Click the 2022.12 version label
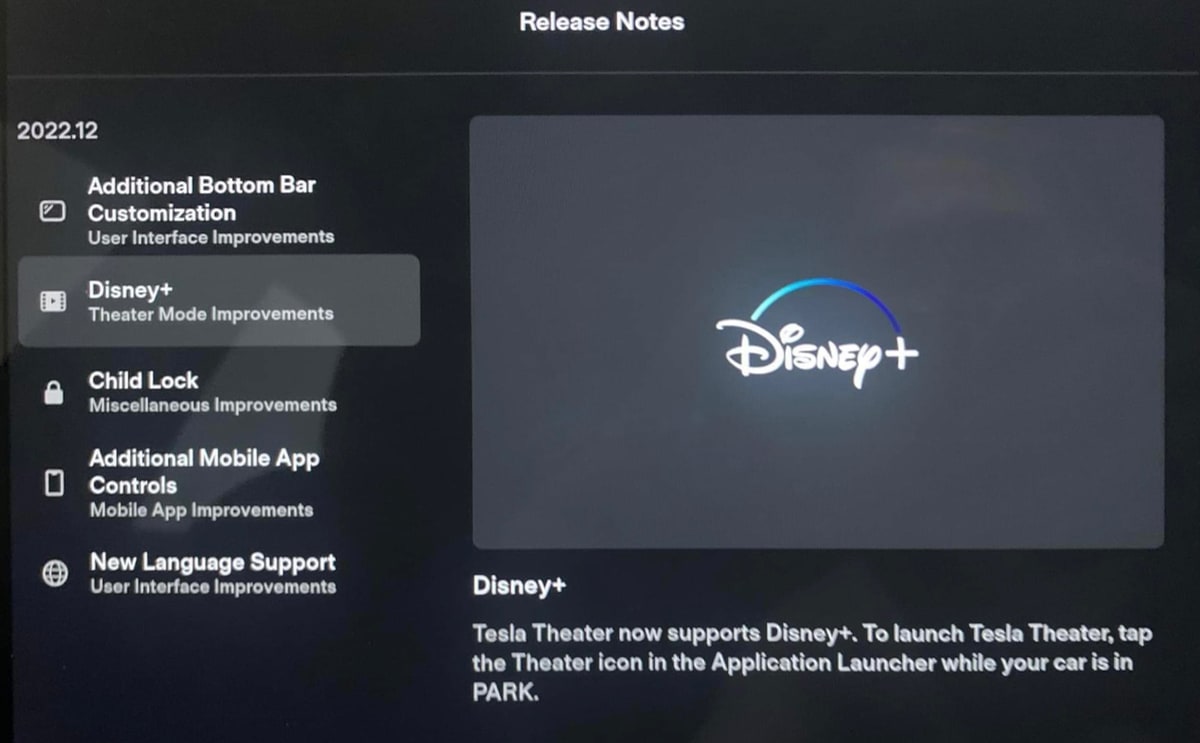 (58, 131)
